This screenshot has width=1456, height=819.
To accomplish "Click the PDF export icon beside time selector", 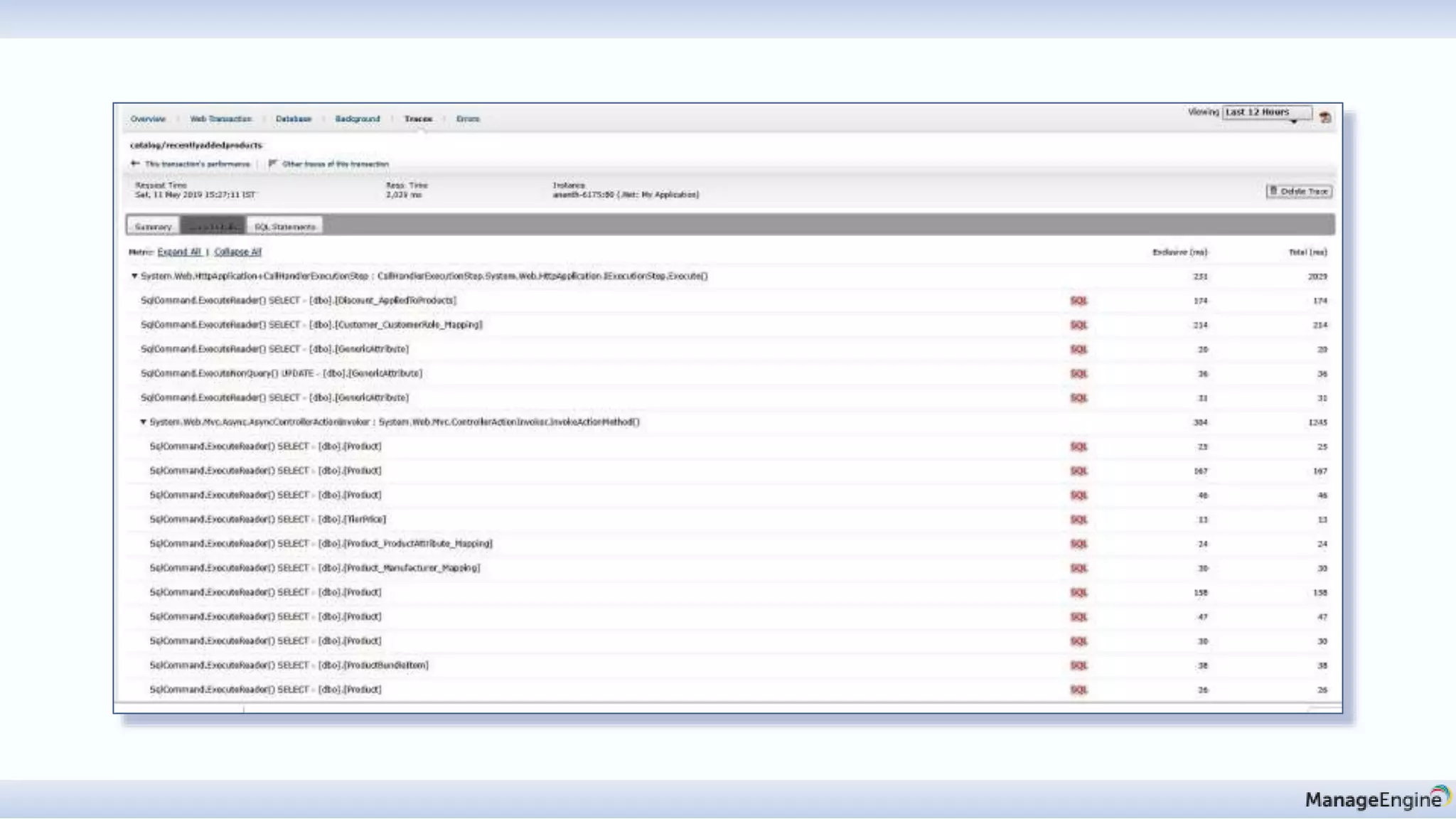I will pos(1324,117).
